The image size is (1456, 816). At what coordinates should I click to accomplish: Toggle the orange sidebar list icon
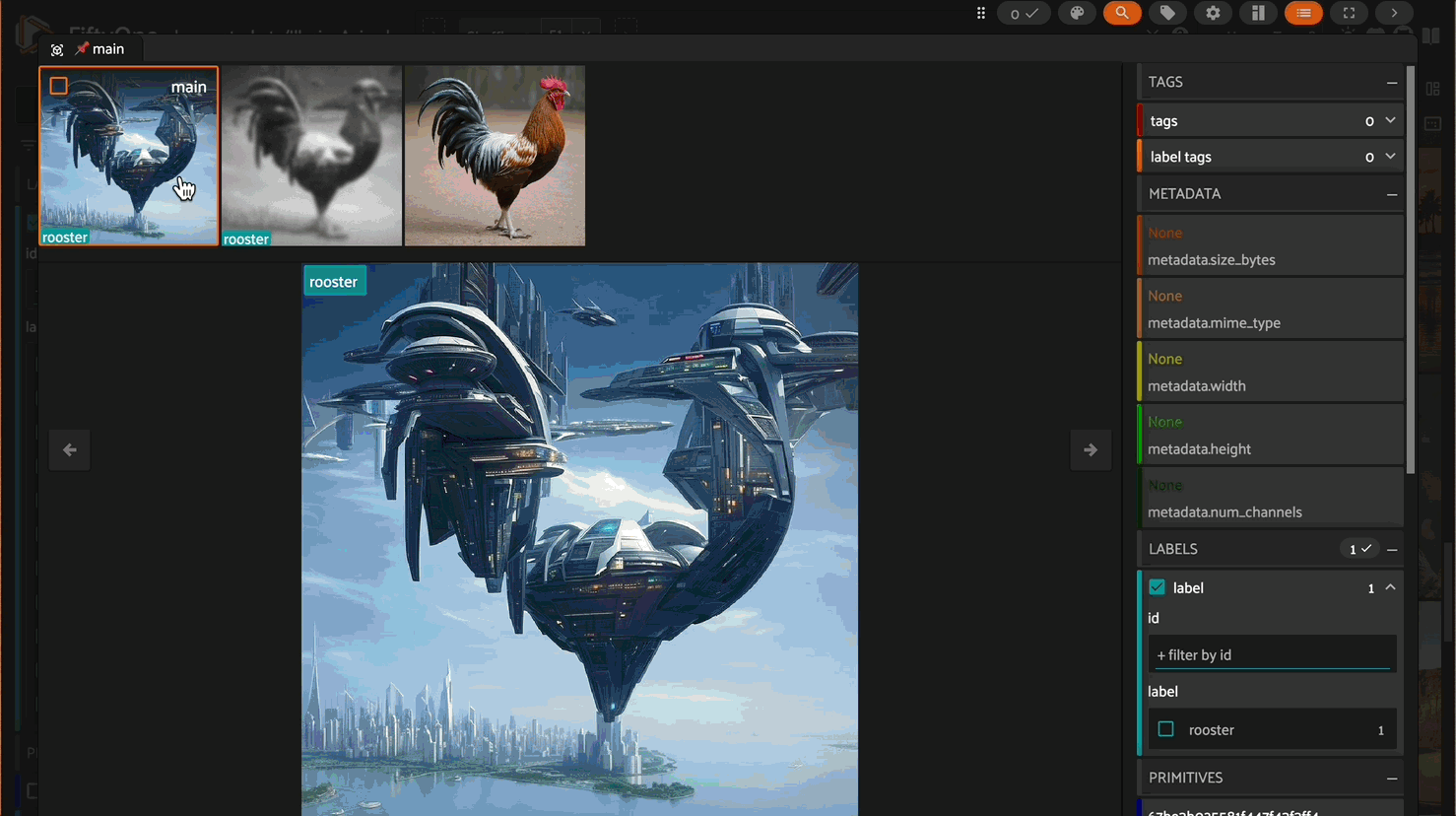pyautogui.click(x=1303, y=13)
